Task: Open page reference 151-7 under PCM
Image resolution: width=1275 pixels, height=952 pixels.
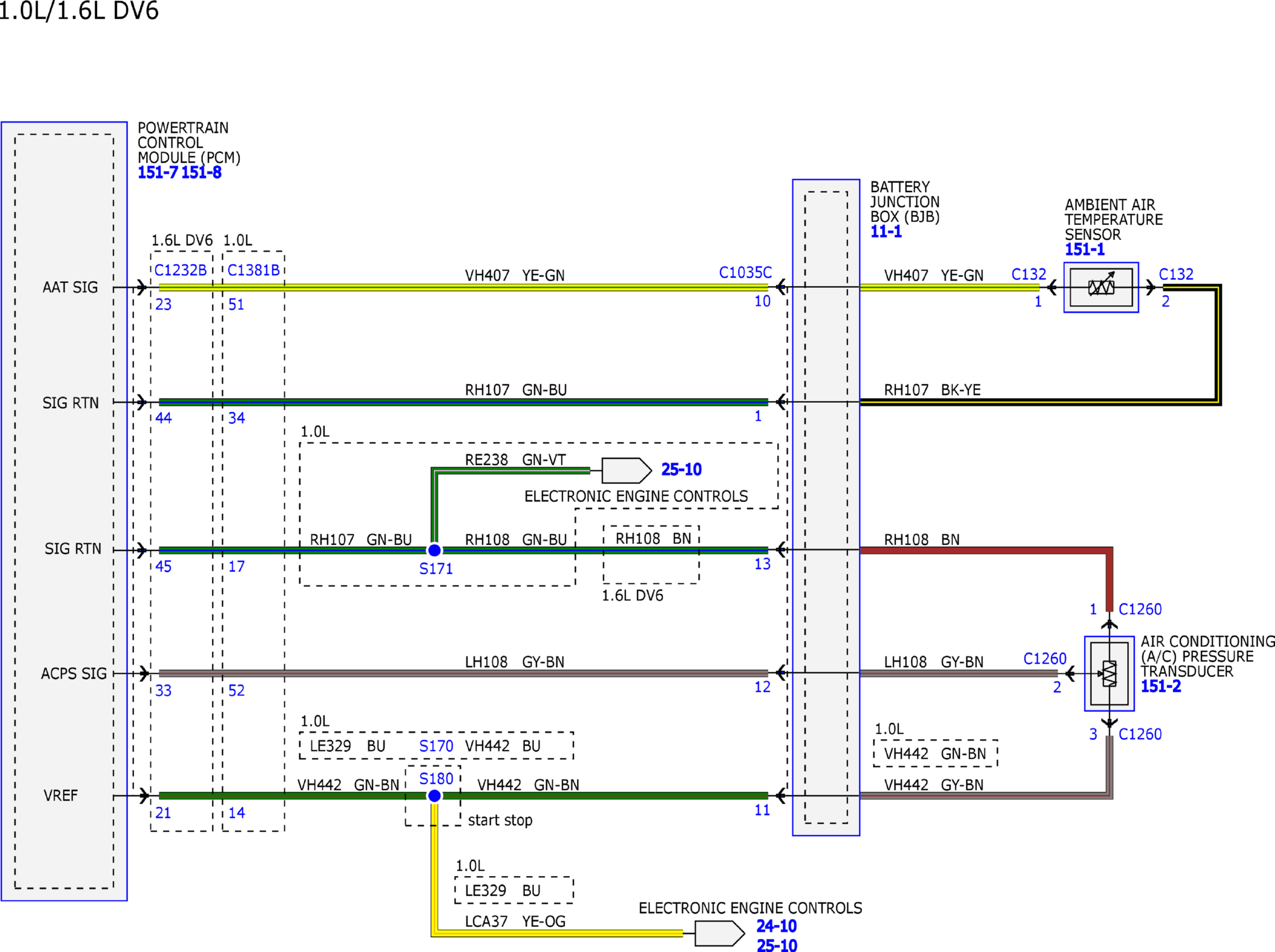Action: [157, 173]
